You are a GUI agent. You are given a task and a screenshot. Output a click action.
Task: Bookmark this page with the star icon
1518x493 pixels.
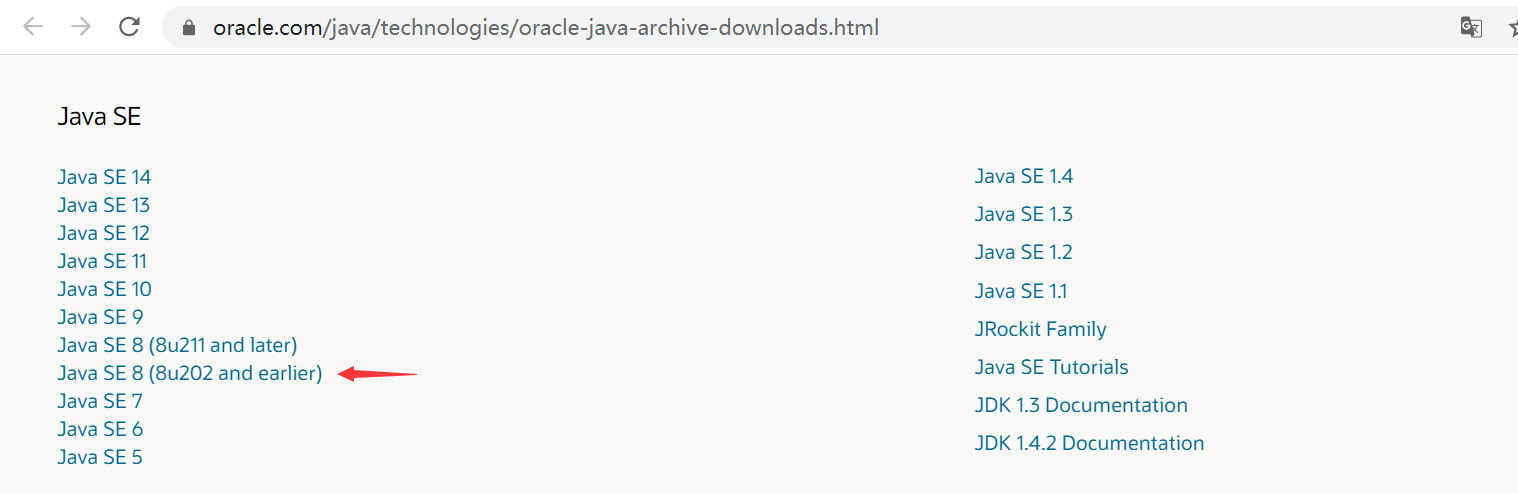(x=1513, y=28)
